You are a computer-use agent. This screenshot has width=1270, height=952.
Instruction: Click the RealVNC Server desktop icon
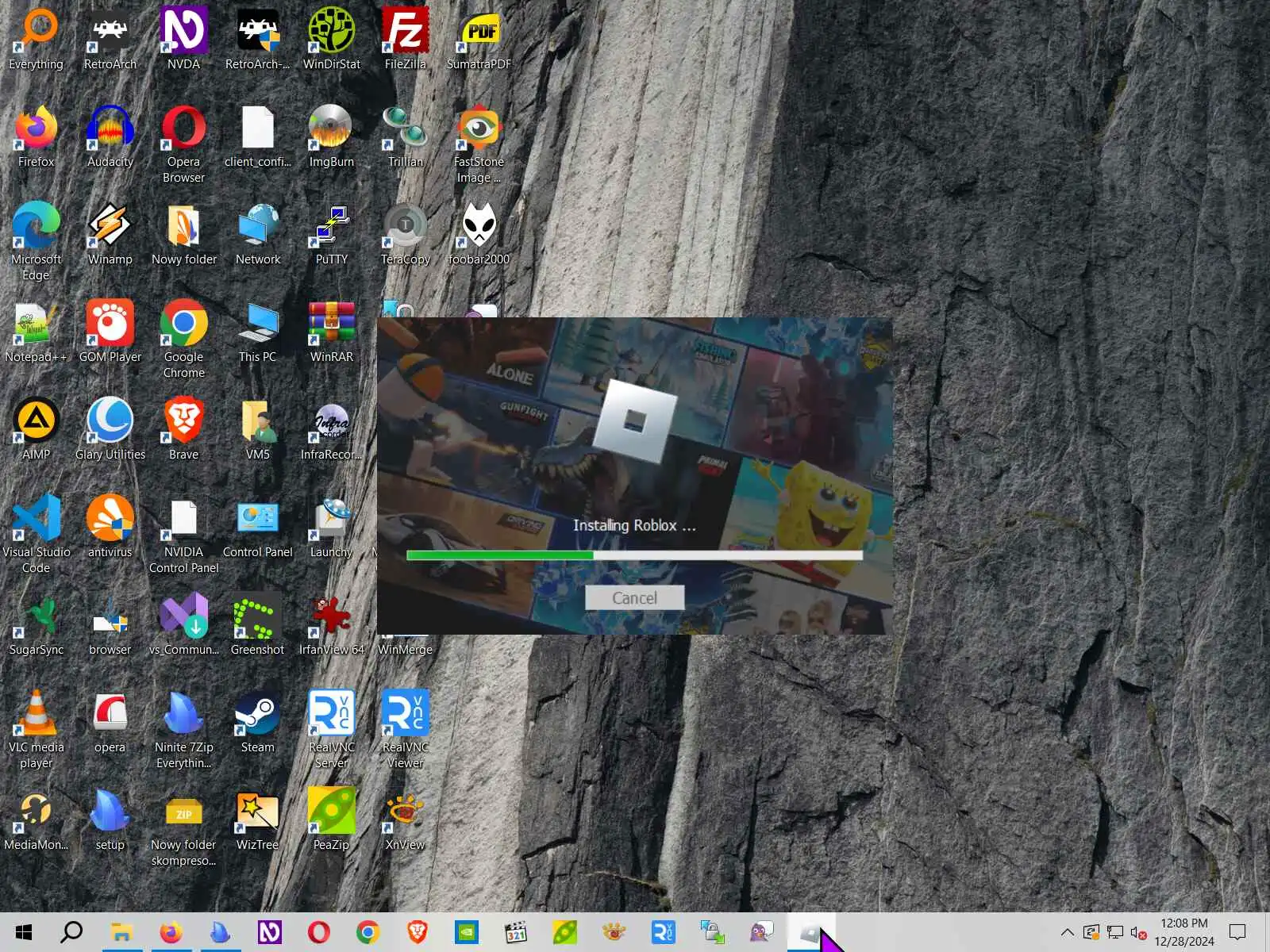[x=331, y=730]
